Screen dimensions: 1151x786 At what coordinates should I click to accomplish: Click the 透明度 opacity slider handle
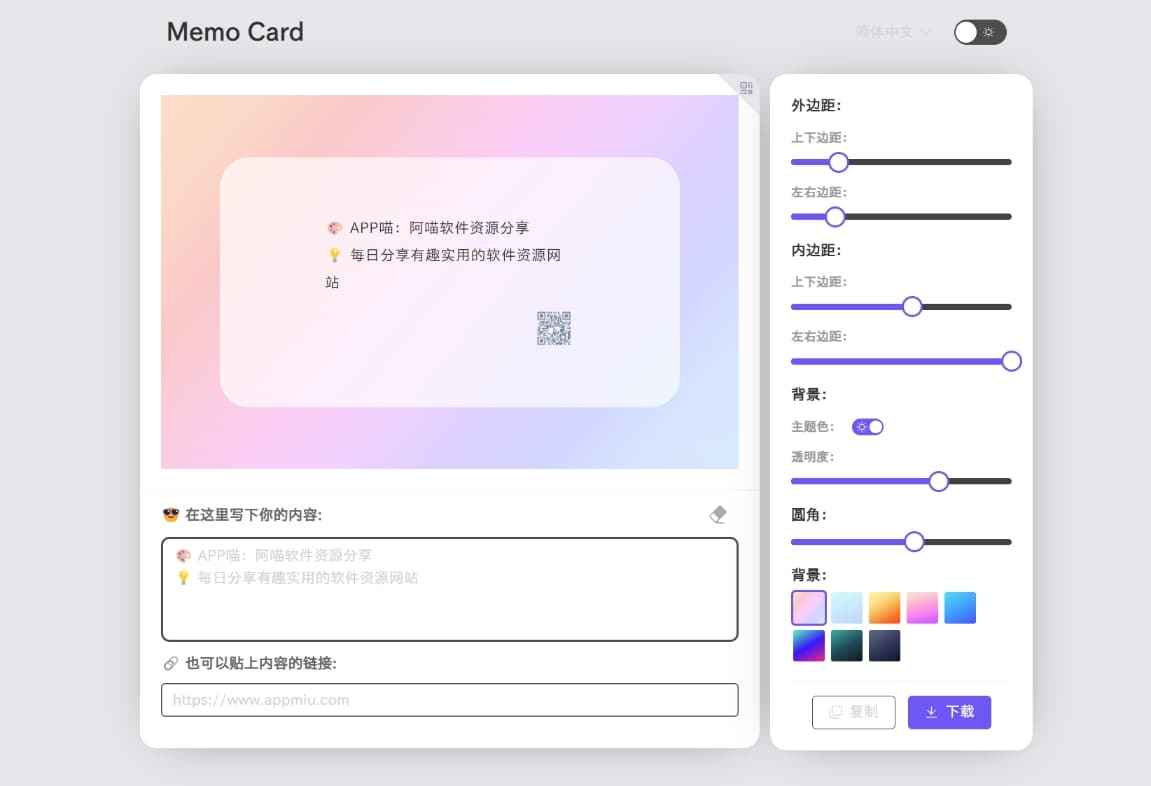[x=938, y=481]
